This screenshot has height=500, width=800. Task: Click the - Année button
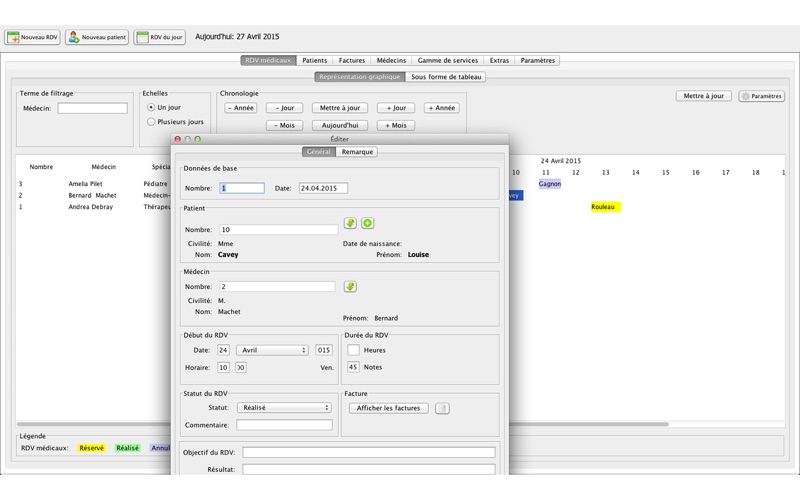[x=241, y=108]
